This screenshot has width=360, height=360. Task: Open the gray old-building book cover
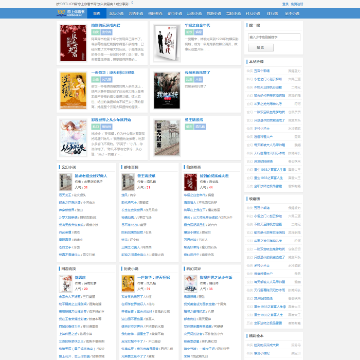(x=167, y=138)
